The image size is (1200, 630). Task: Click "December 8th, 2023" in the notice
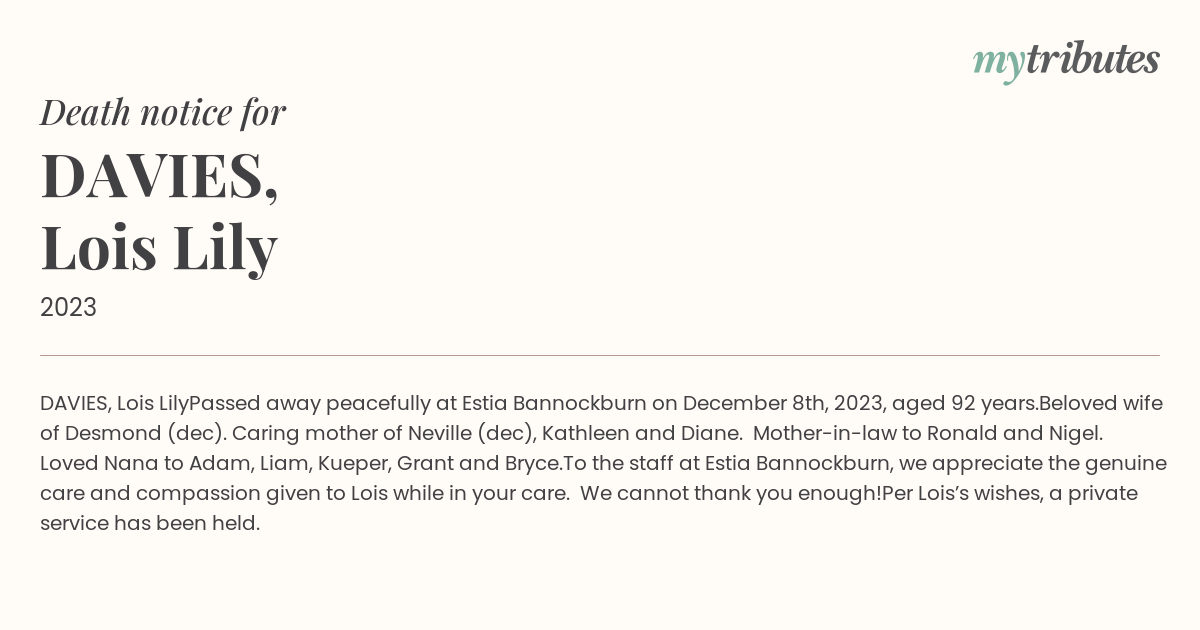(783, 404)
